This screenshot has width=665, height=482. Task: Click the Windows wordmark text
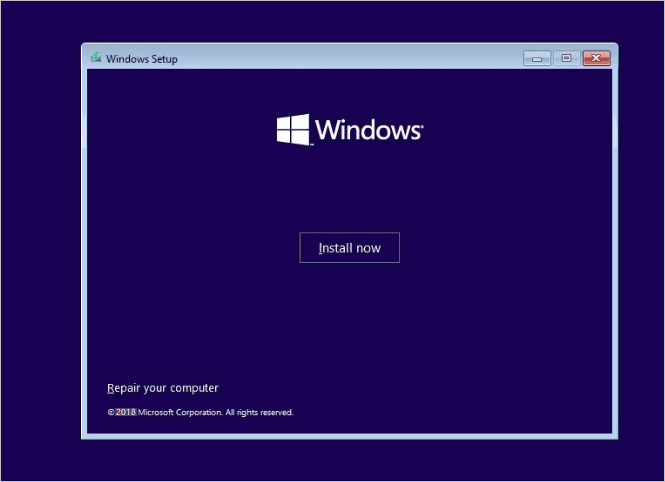367,130
